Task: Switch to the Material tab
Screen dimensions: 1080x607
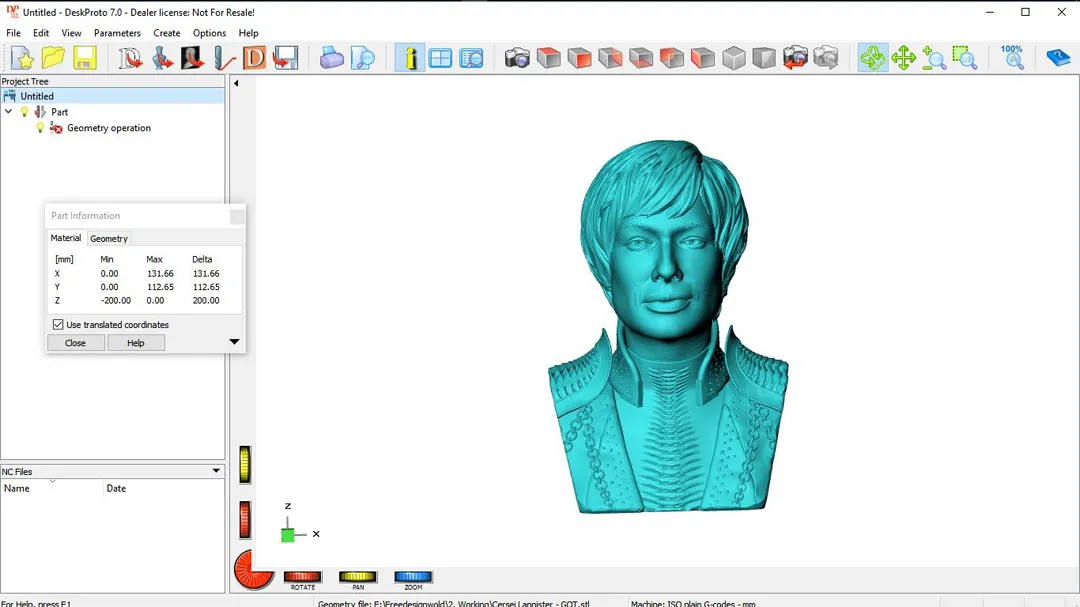Action: pos(65,238)
